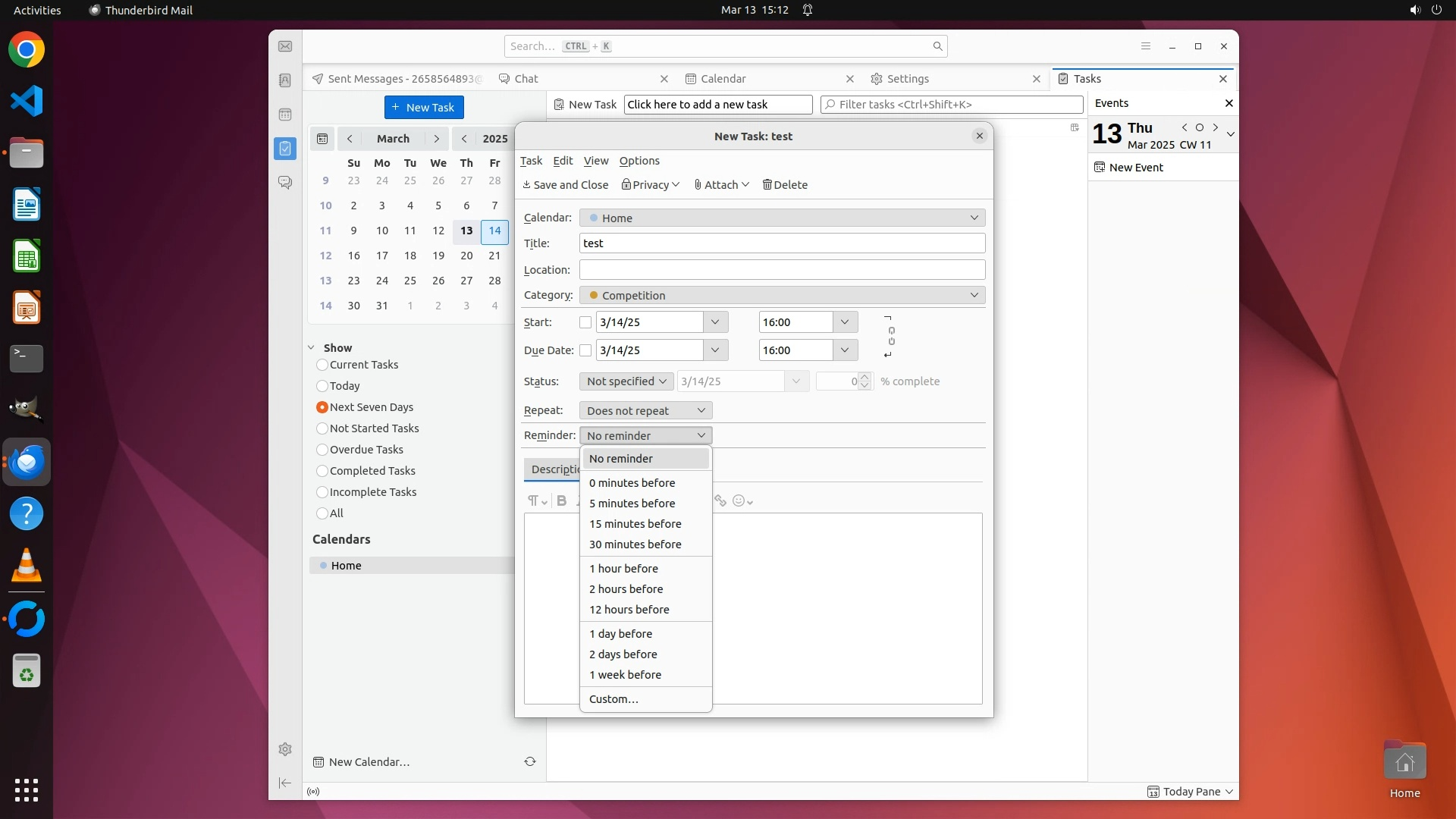
Task: Click the blue New Task button
Action: [x=424, y=108]
